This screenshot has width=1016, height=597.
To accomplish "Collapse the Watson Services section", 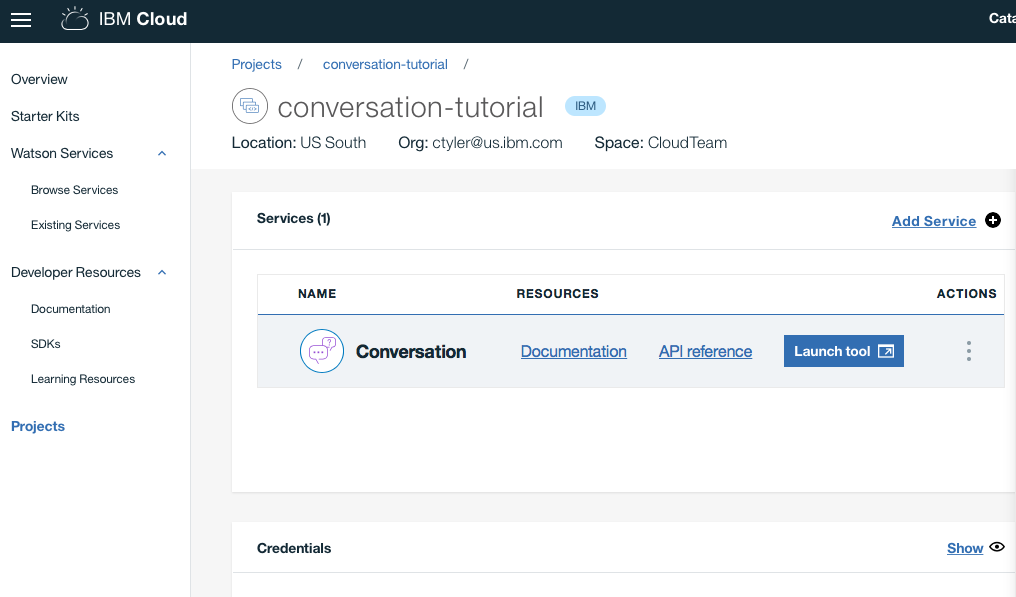I will tap(162, 154).
